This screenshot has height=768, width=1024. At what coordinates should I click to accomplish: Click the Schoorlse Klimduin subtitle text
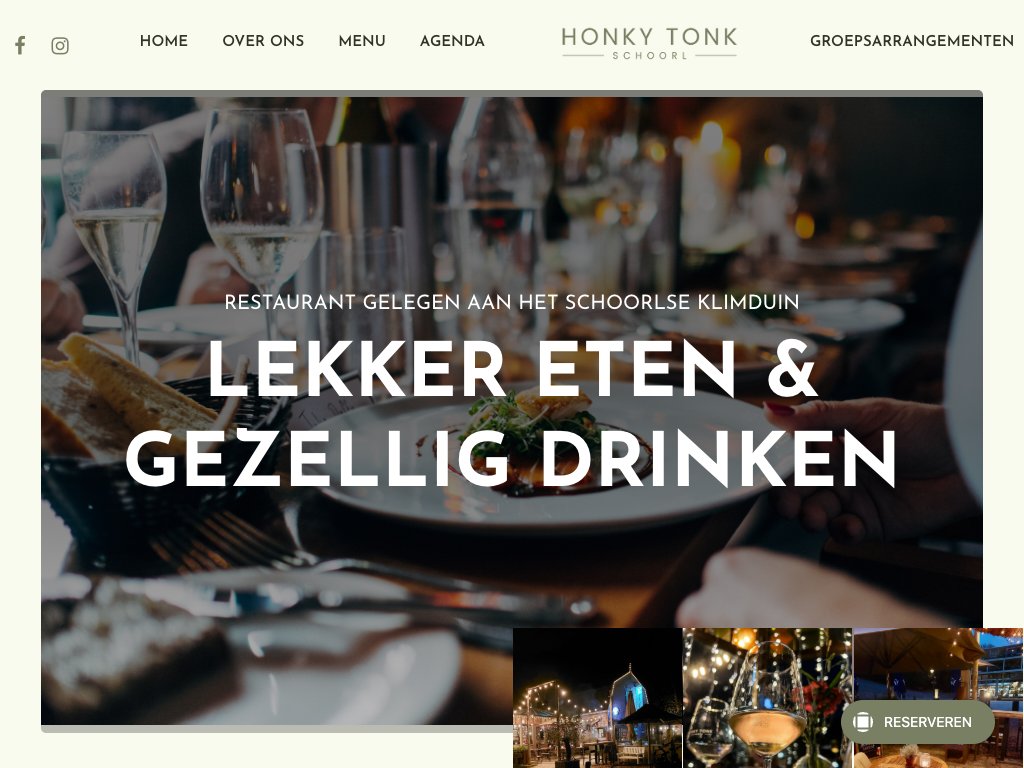click(x=512, y=302)
